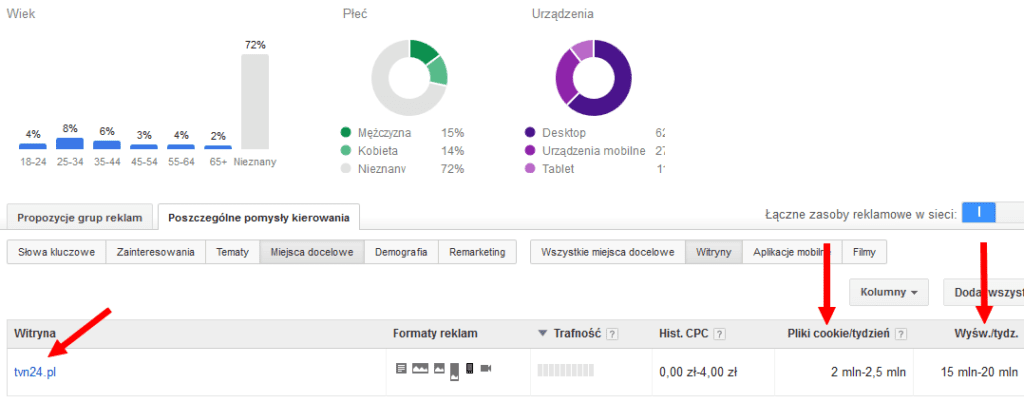
Task: Select the Demografia filter tab
Action: coord(402,252)
